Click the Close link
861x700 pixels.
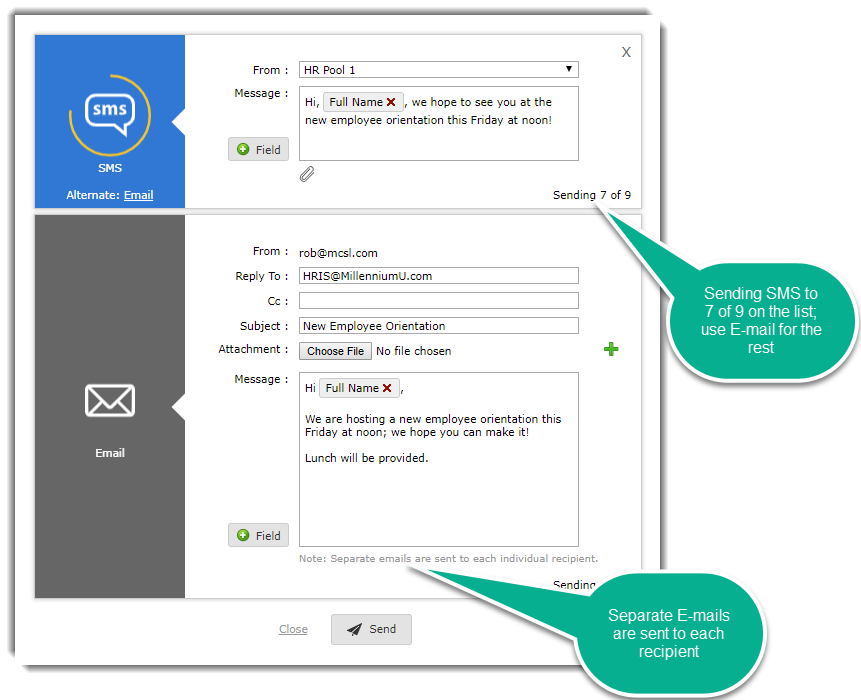click(293, 629)
